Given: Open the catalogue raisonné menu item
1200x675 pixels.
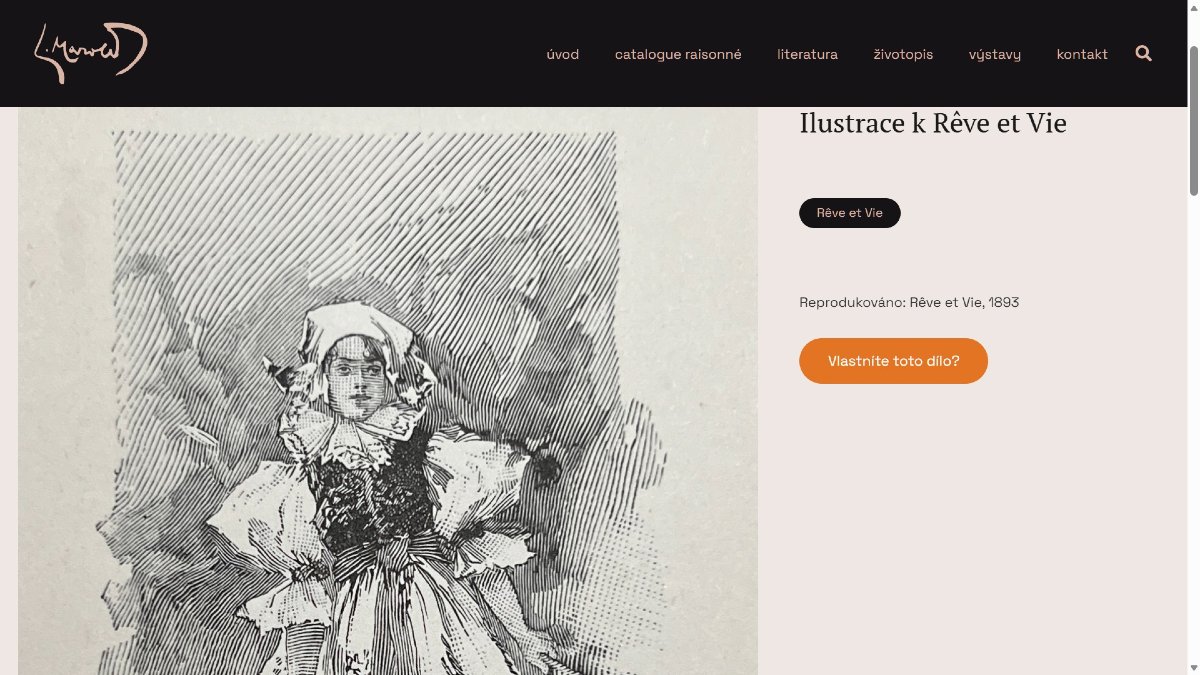Looking at the screenshot, I should tap(678, 54).
